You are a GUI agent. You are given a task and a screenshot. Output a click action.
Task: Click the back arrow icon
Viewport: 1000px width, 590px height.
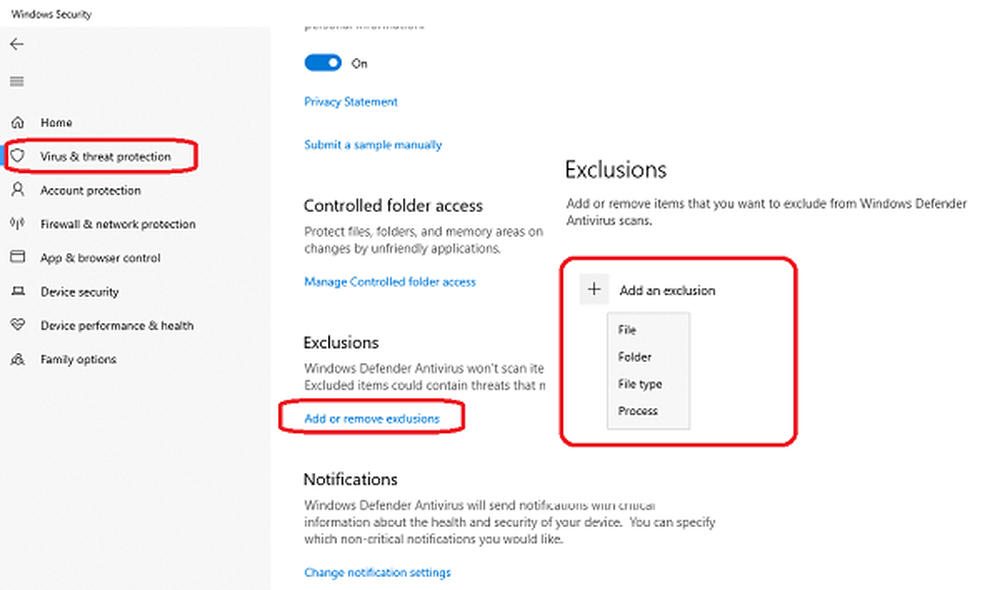(17, 45)
